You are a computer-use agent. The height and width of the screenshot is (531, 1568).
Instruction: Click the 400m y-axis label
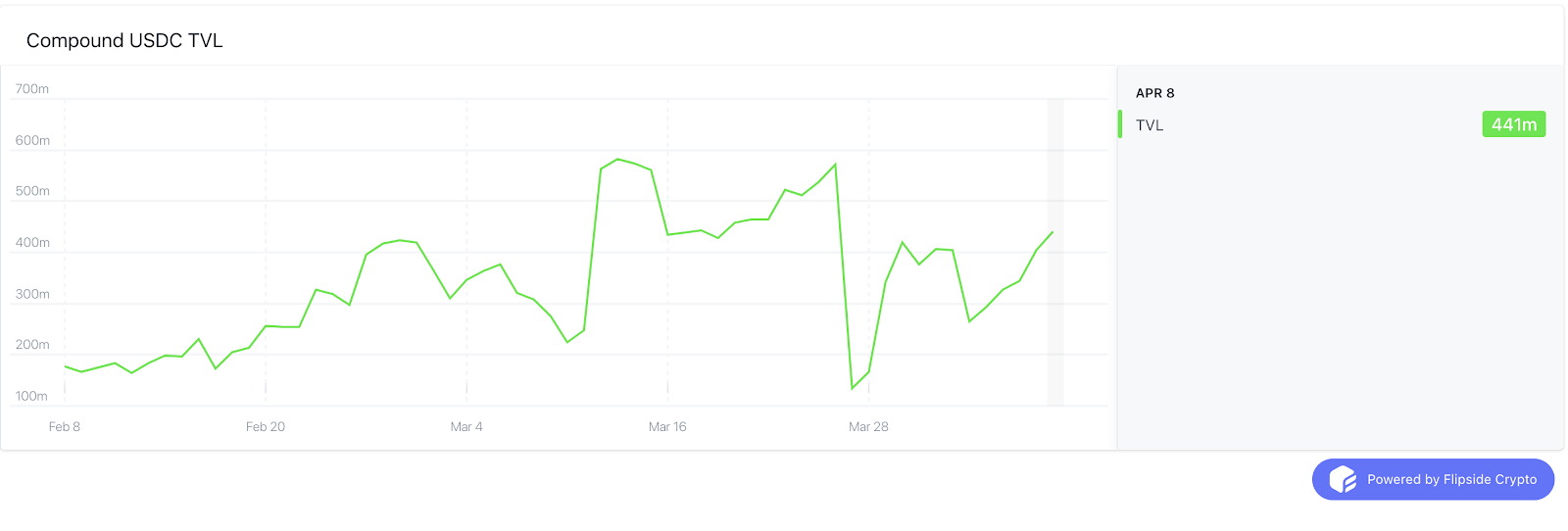[32, 242]
